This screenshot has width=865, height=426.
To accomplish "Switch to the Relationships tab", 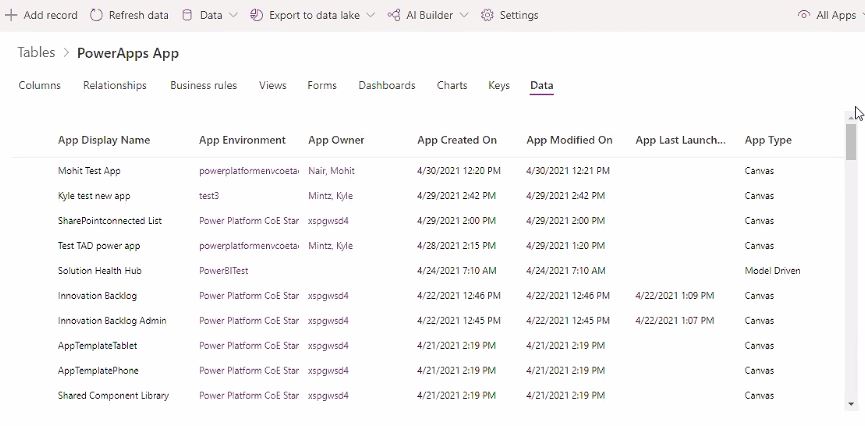I will 115,86.
